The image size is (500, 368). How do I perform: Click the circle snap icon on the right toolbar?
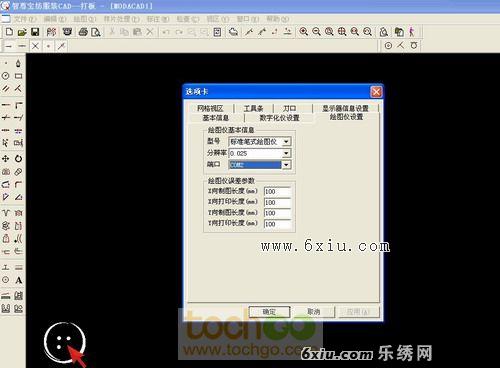[388, 46]
